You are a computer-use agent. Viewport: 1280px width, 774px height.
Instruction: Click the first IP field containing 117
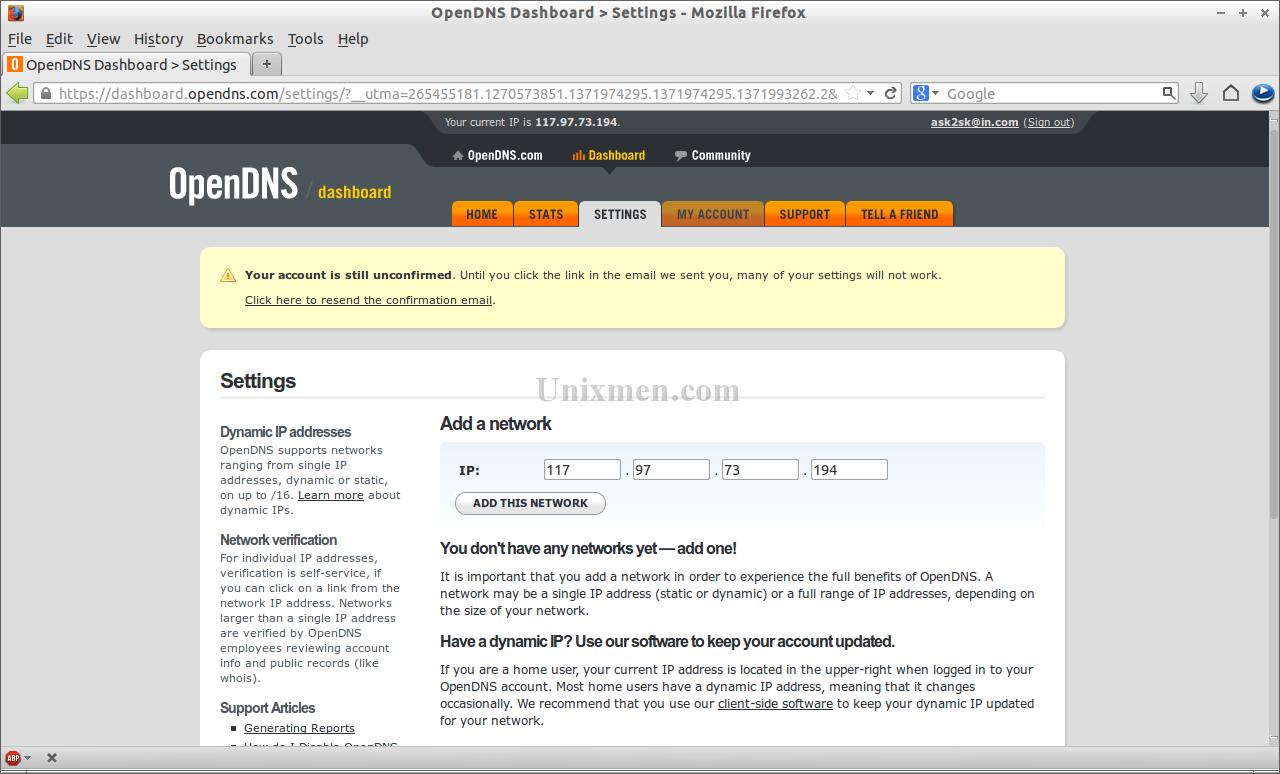pyautogui.click(x=583, y=470)
